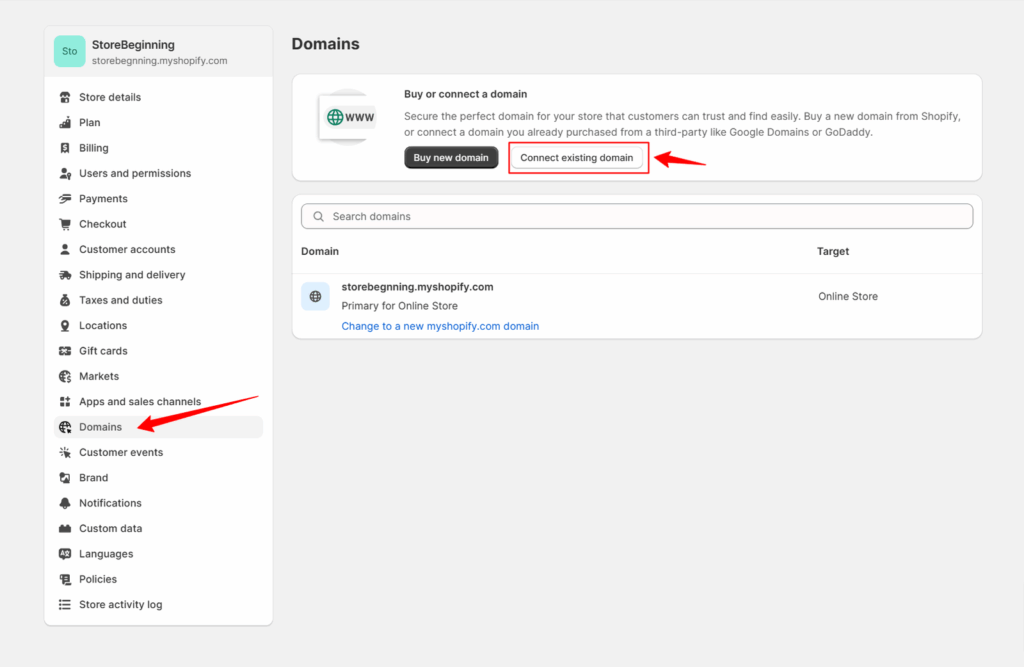Go to Users and permissions
Image resolution: width=1024 pixels, height=667 pixels.
coord(134,173)
